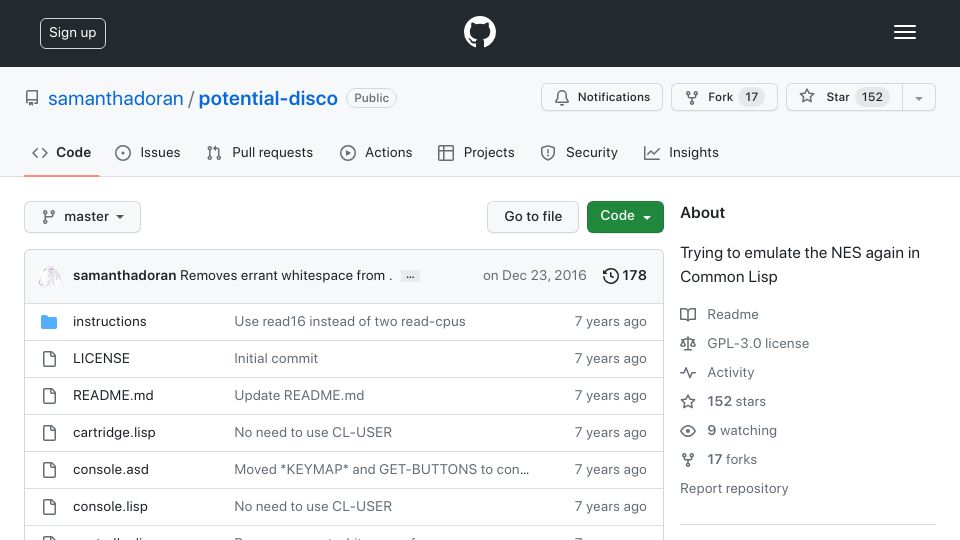Click 'No need to use CL-USER' for console.lisp
The height and width of the screenshot is (540, 960).
[313, 507]
